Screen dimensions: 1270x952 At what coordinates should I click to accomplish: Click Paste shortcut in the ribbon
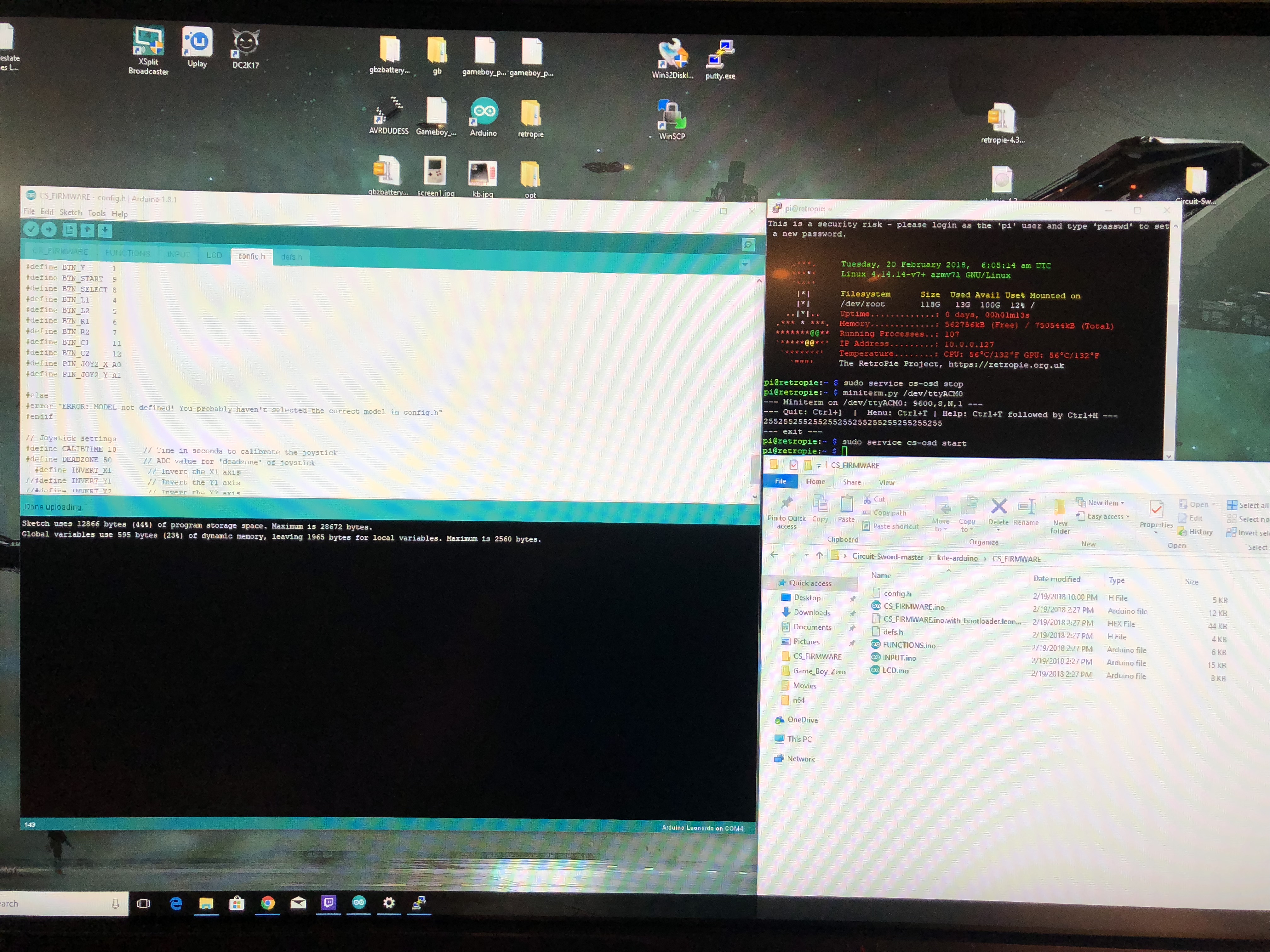(890, 526)
